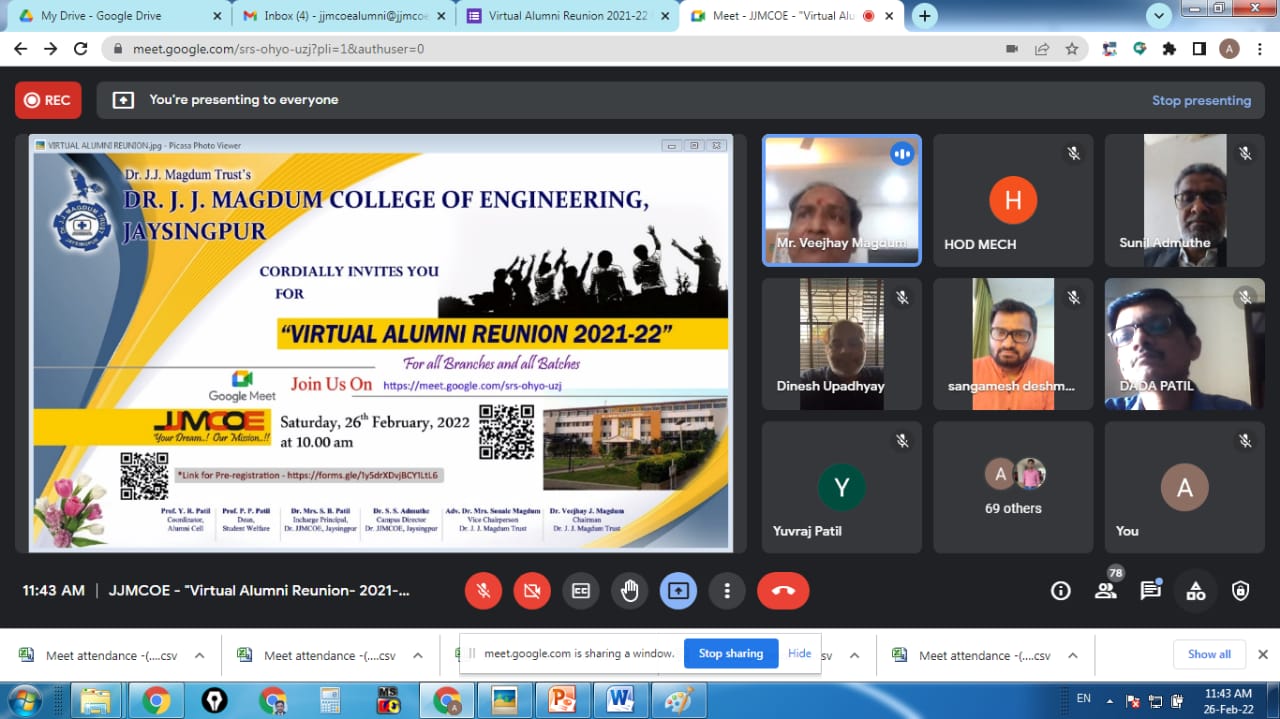Show hidden system tray icons arrow
The width and height of the screenshot is (1280, 719).
1109,700
